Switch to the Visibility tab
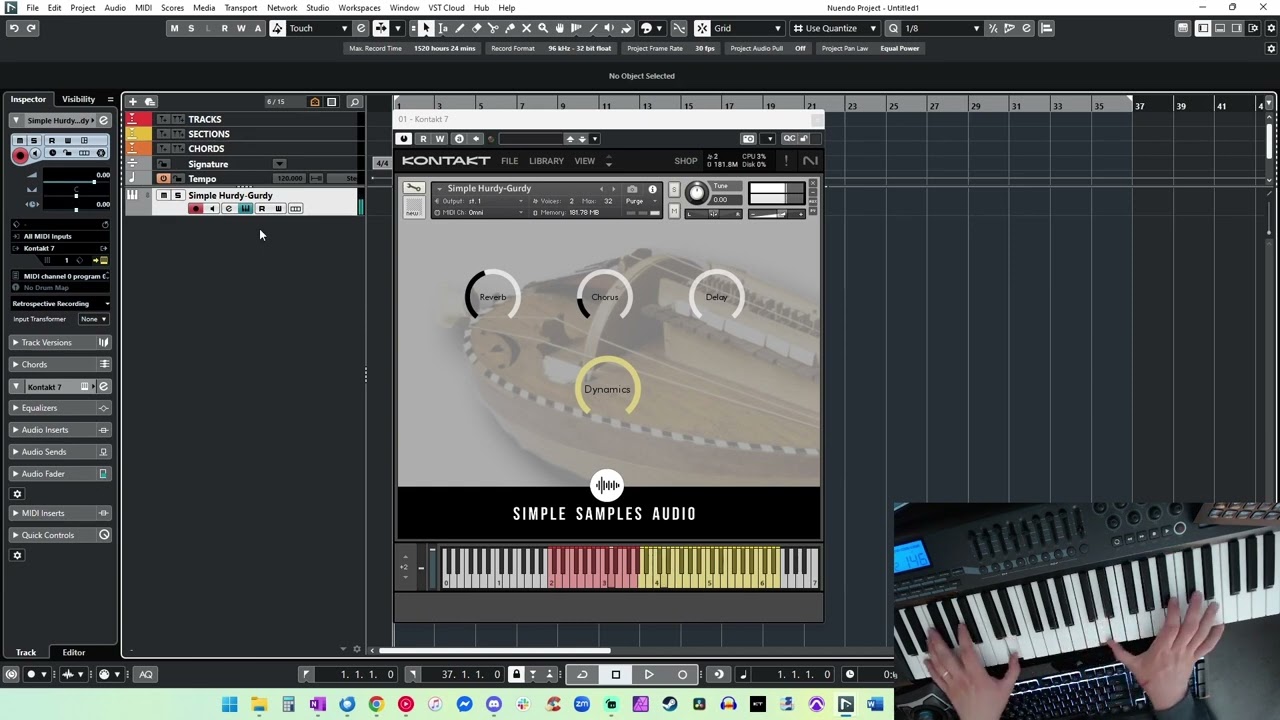This screenshot has width=1280, height=720. [x=78, y=99]
